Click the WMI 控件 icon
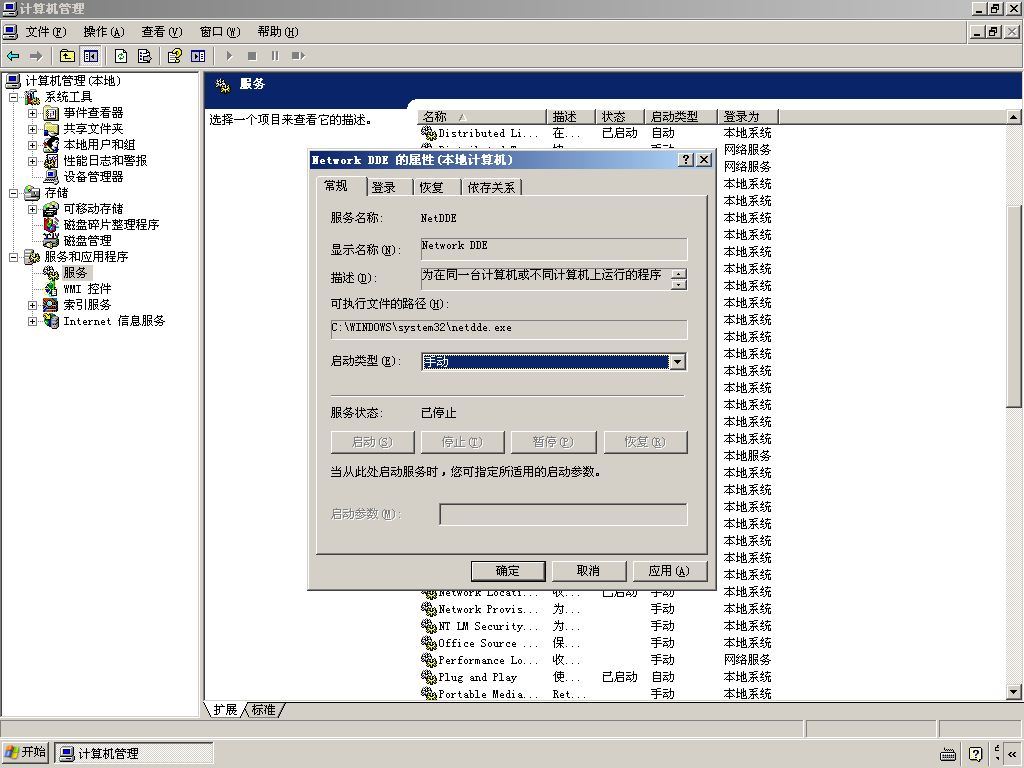 (52, 289)
